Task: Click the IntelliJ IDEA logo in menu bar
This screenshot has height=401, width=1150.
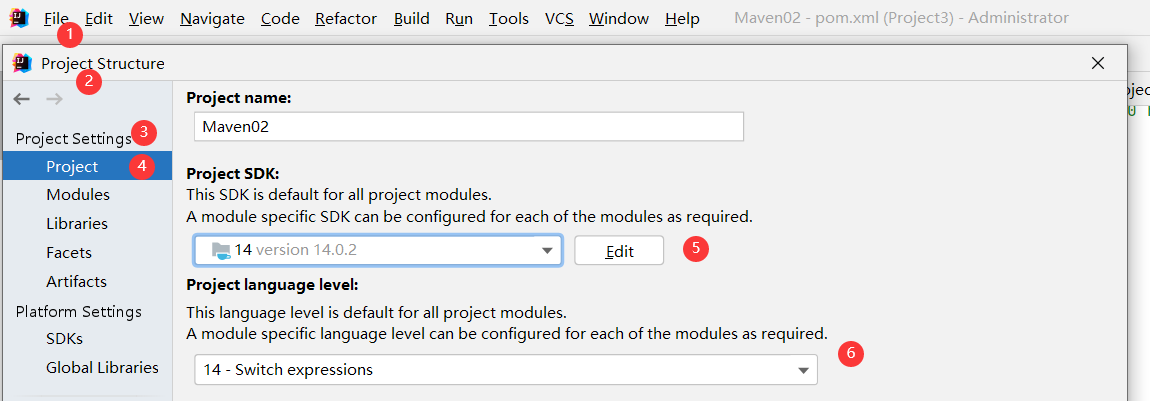Action: click(17, 18)
